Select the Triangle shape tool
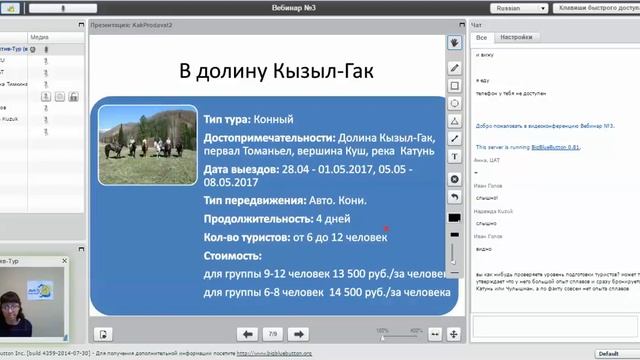640x360 pixels. click(454, 121)
